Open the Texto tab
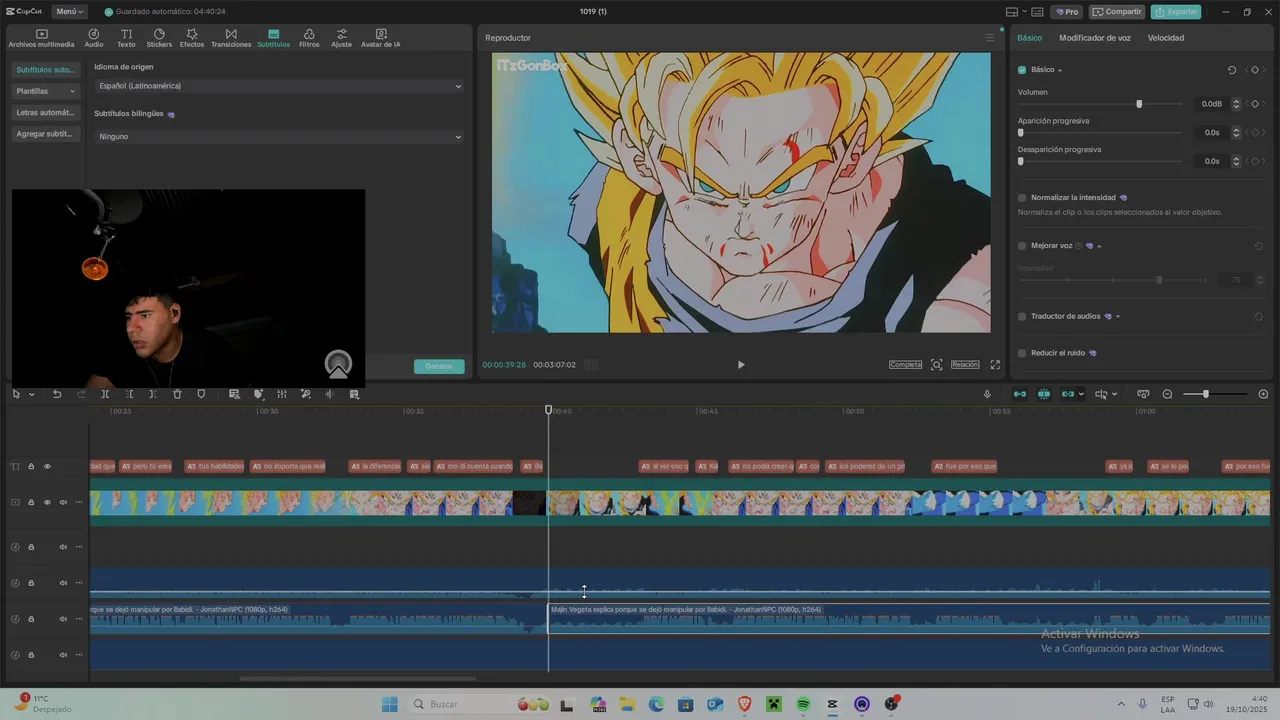This screenshot has height=720, width=1280. 126,38
